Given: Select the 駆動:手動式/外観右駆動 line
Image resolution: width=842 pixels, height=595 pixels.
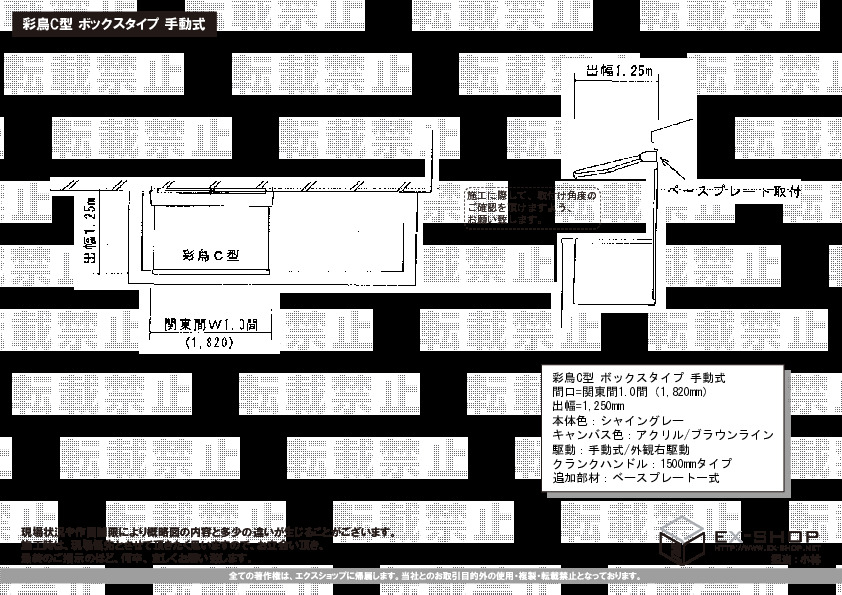Looking at the screenshot, I should [x=621, y=449].
